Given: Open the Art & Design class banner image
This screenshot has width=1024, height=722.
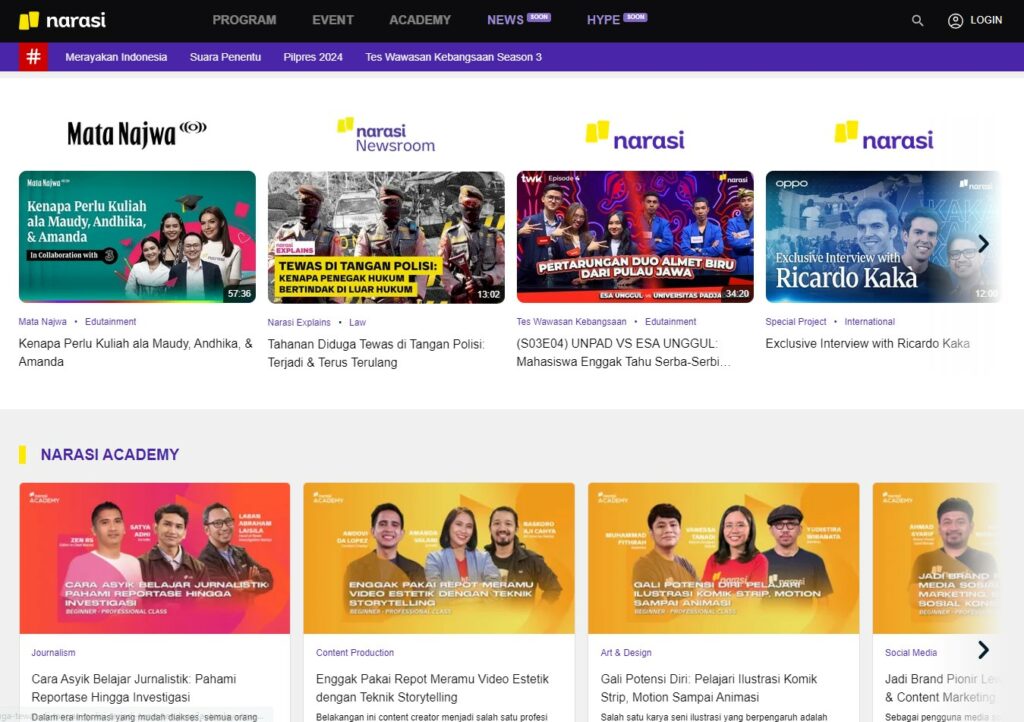Looking at the screenshot, I should pyautogui.click(x=724, y=558).
